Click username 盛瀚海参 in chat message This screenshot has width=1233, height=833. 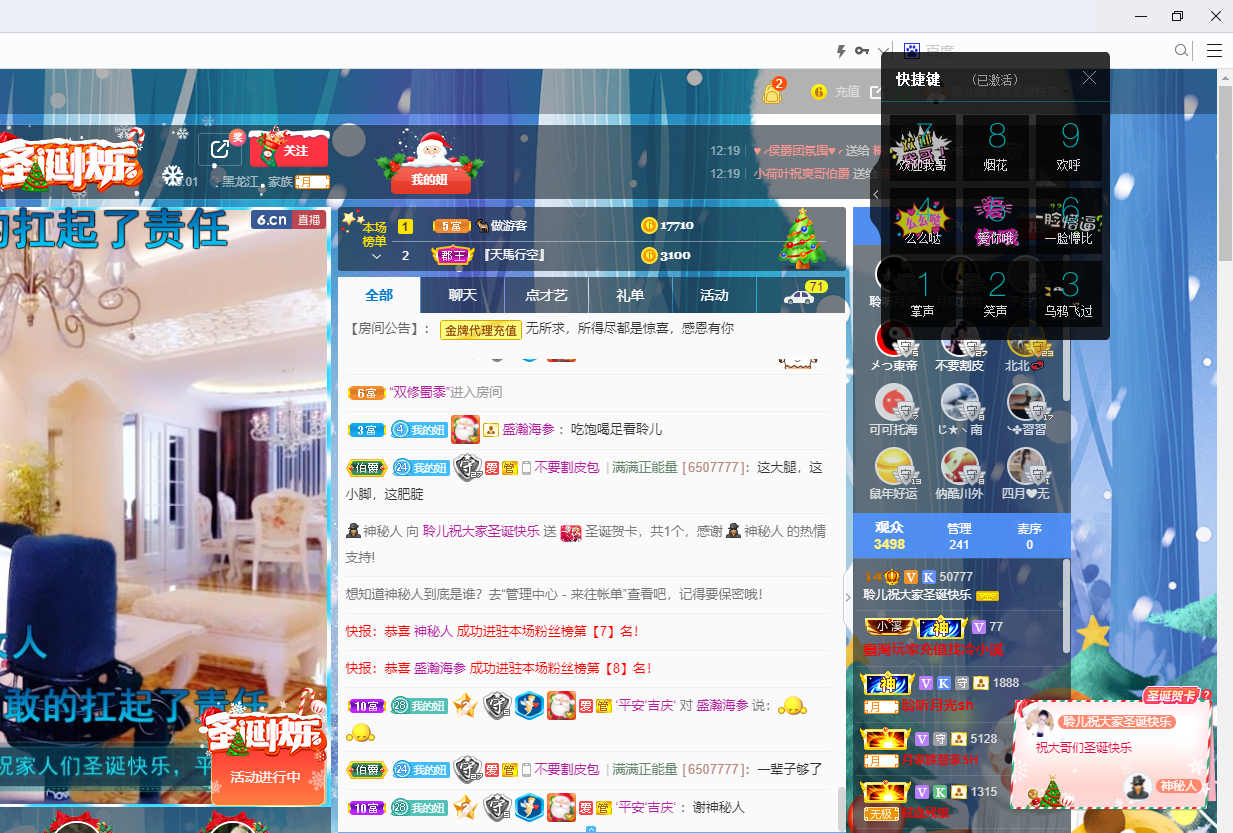(530, 429)
